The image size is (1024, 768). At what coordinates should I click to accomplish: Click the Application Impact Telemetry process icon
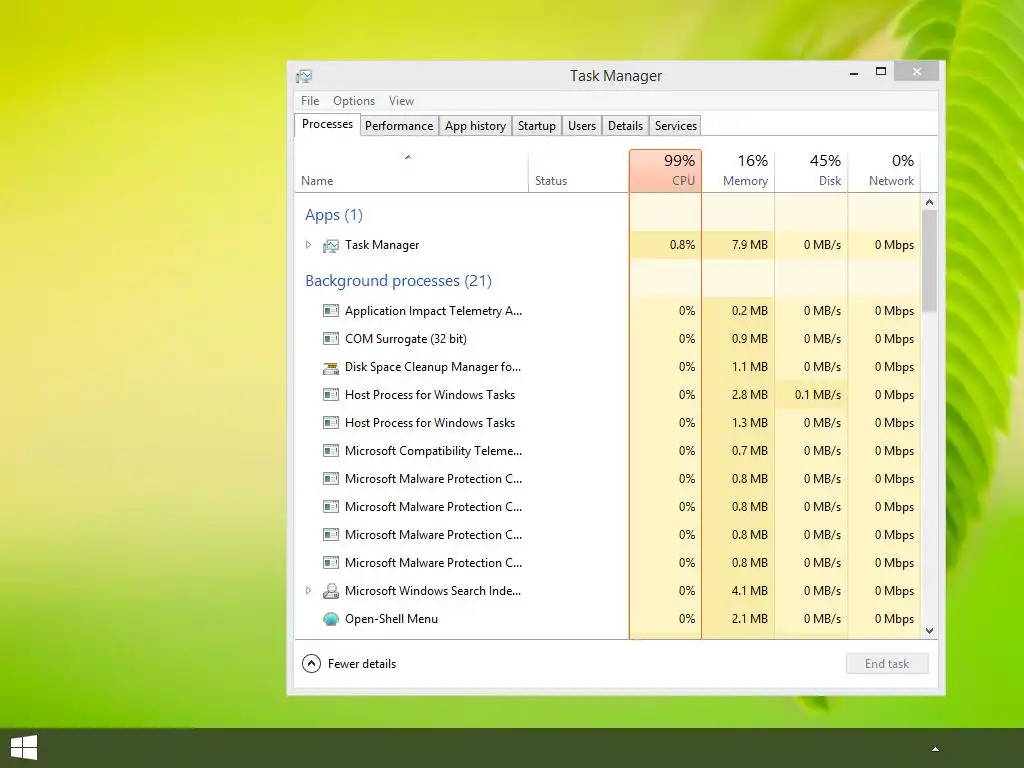coord(331,311)
